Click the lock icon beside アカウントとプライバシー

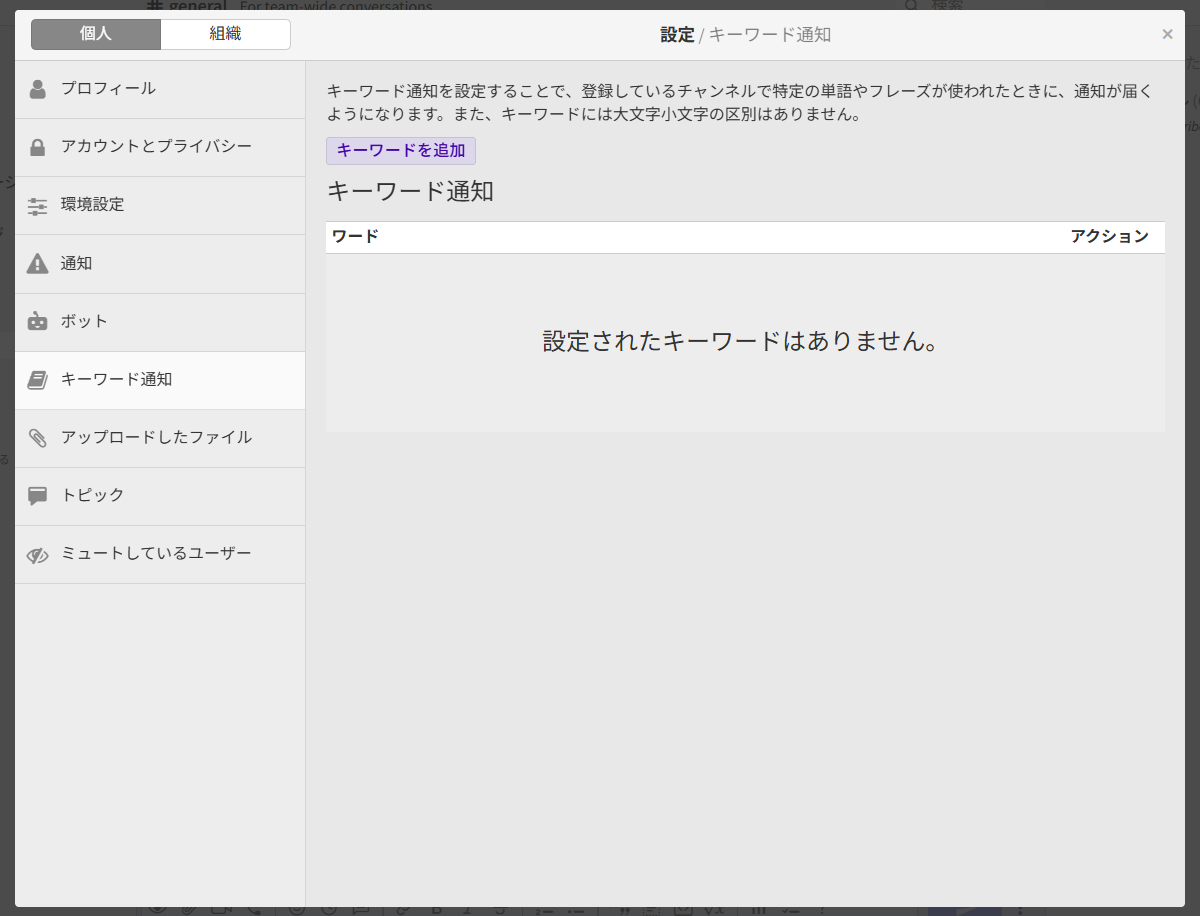click(x=37, y=146)
